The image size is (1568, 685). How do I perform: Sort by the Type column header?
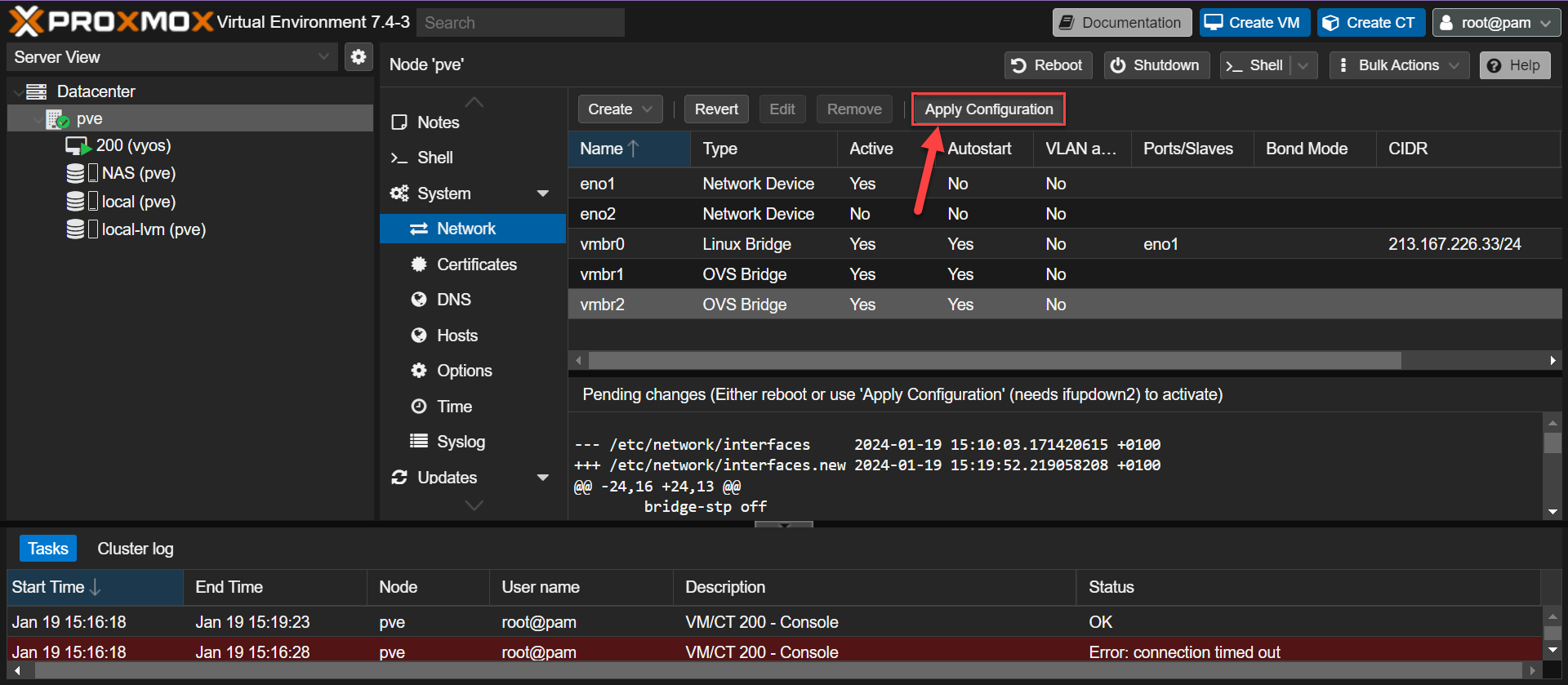pos(764,149)
